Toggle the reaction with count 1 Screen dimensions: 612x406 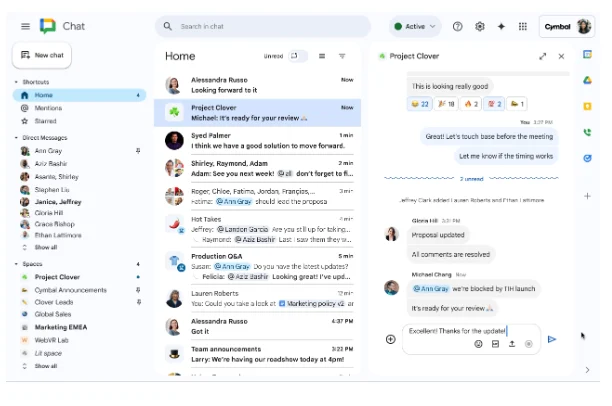pos(517,104)
